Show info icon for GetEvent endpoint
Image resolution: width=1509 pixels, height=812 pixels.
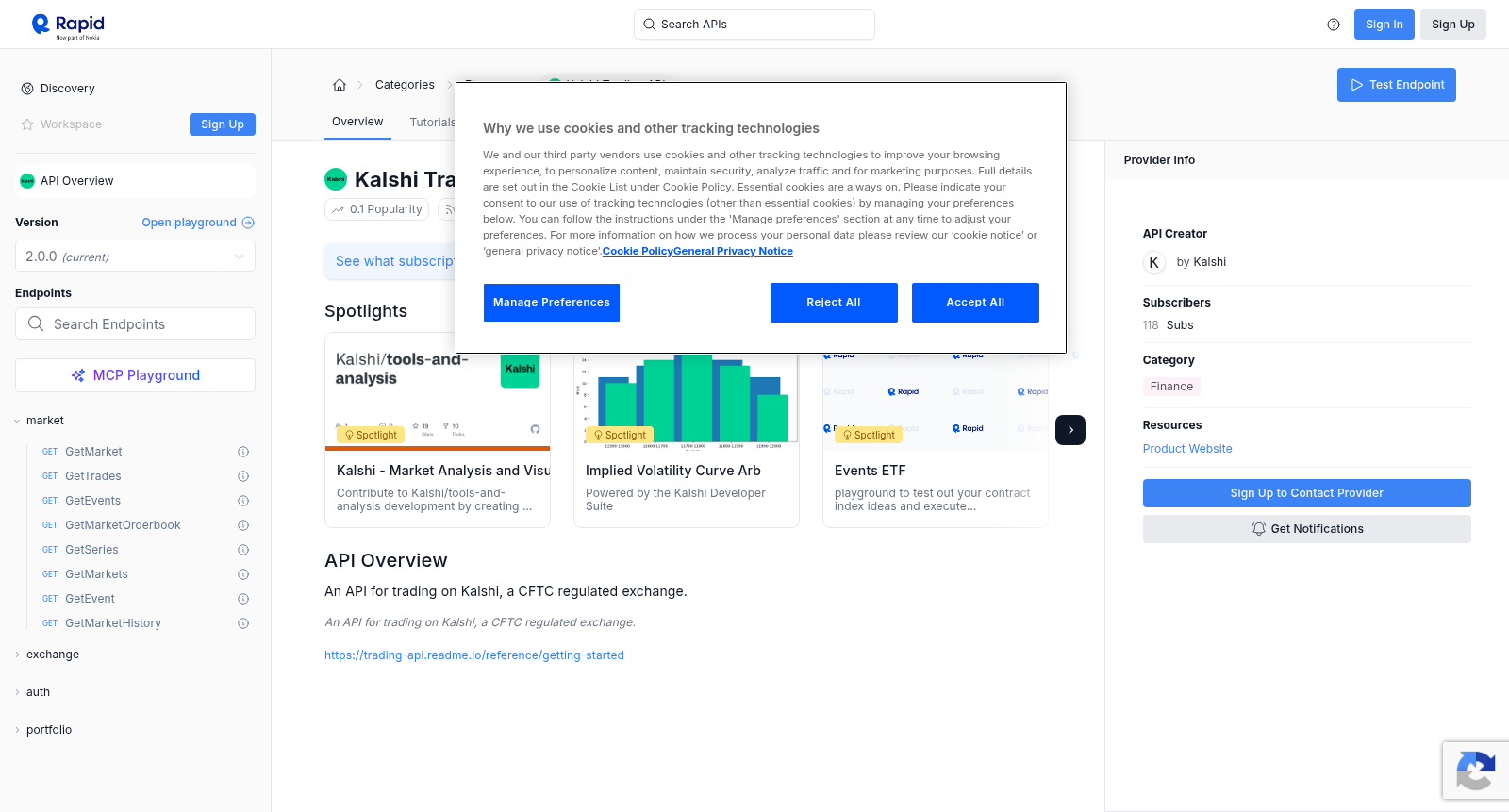click(x=243, y=599)
